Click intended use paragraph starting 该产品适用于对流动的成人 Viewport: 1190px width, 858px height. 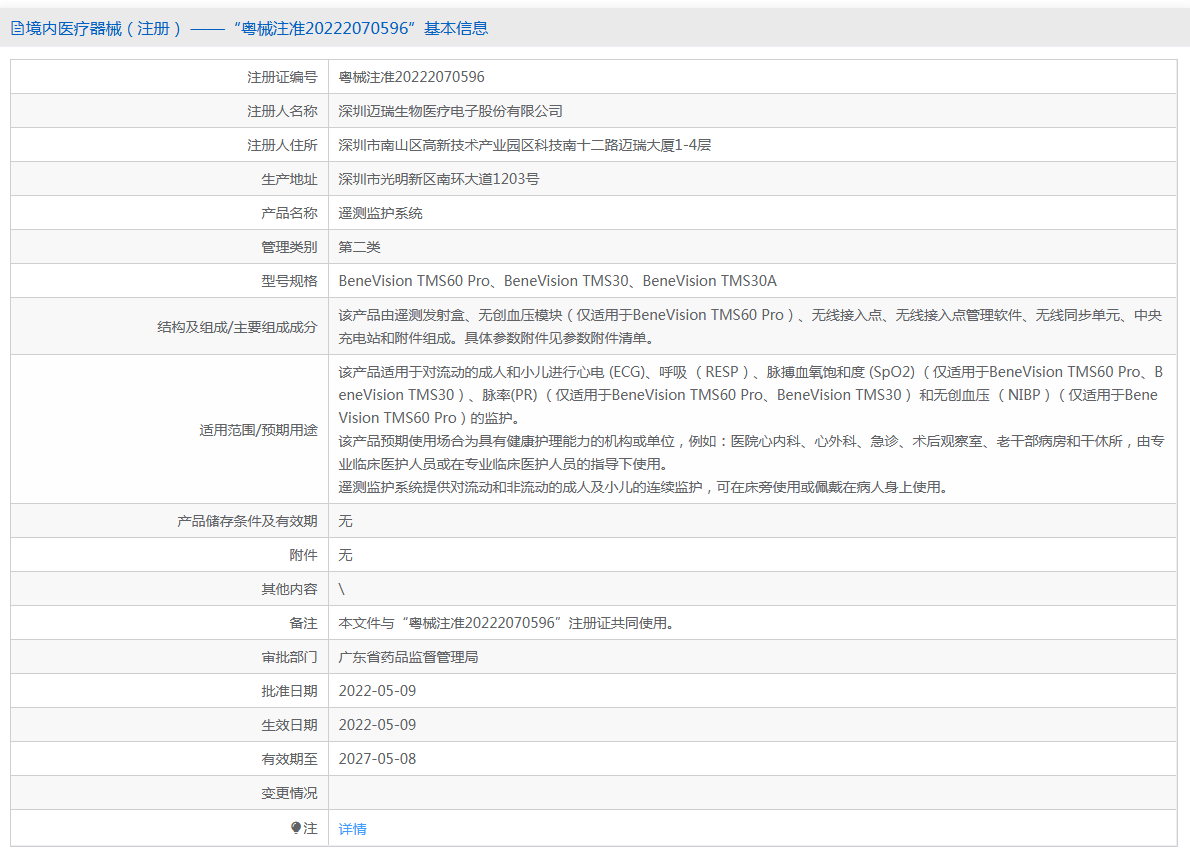751,395
